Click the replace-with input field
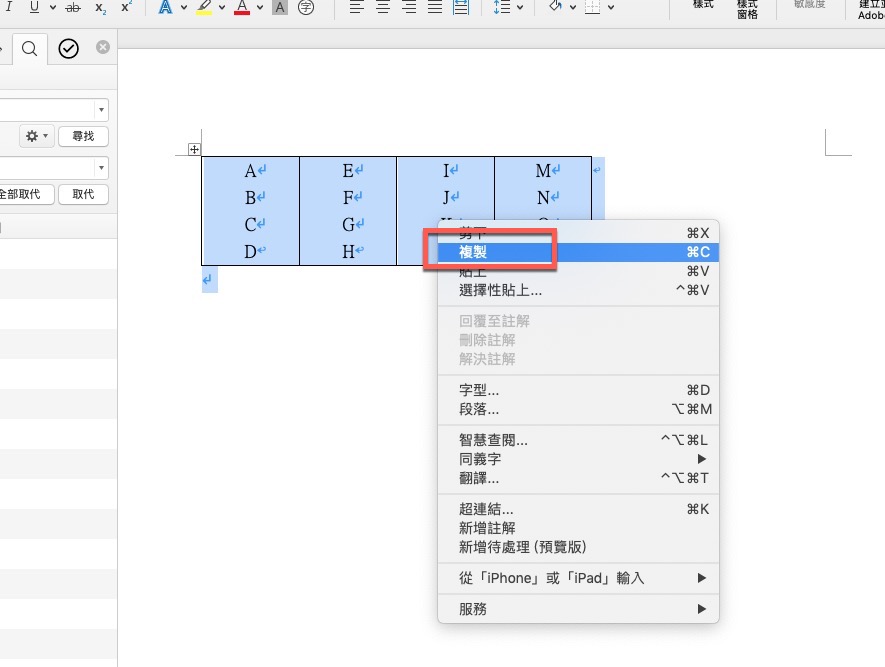 [x=48, y=168]
